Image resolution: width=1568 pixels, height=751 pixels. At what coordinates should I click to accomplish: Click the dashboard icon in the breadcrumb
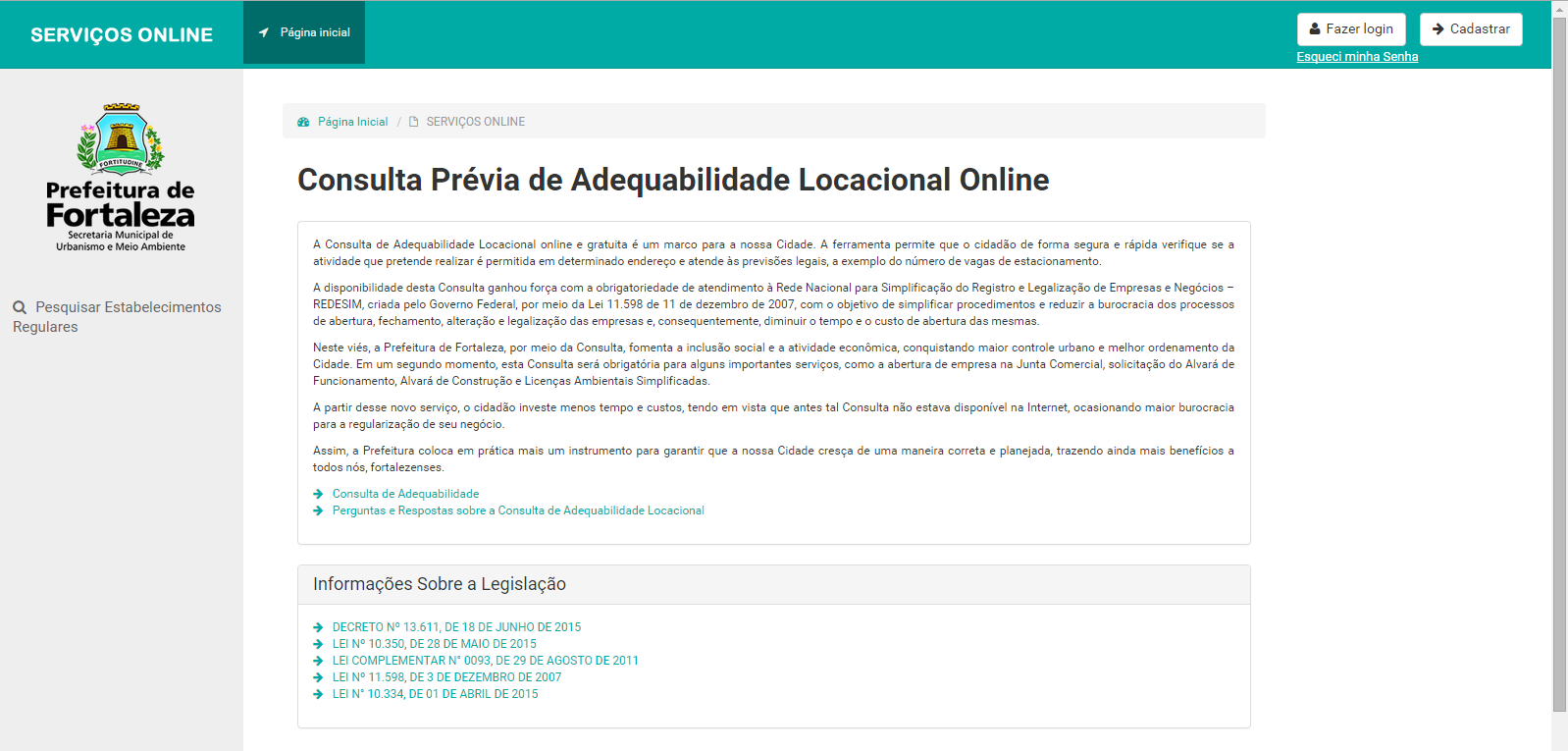tap(303, 122)
